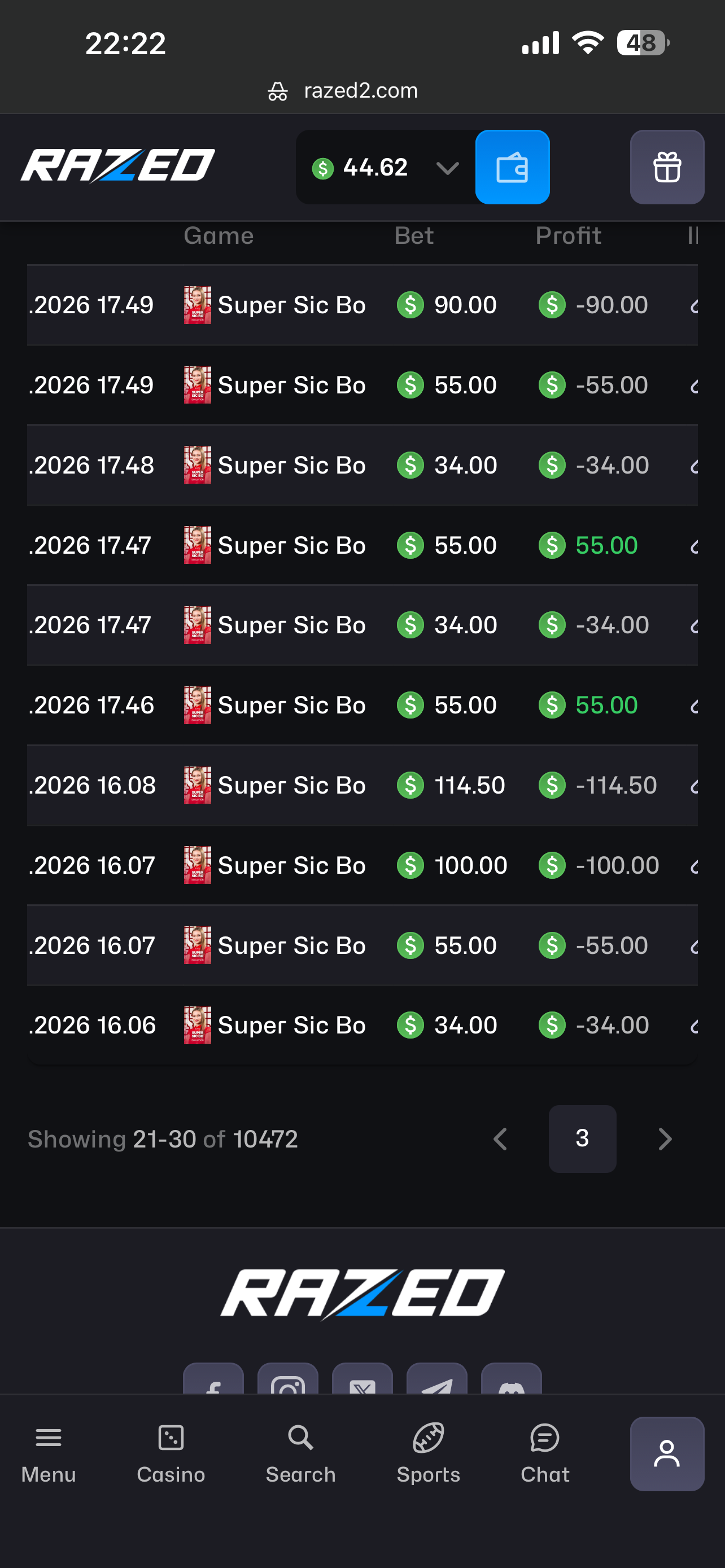This screenshot has height=1568, width=725.
Task: Open the Search tab
Action: coord(301,1453)
